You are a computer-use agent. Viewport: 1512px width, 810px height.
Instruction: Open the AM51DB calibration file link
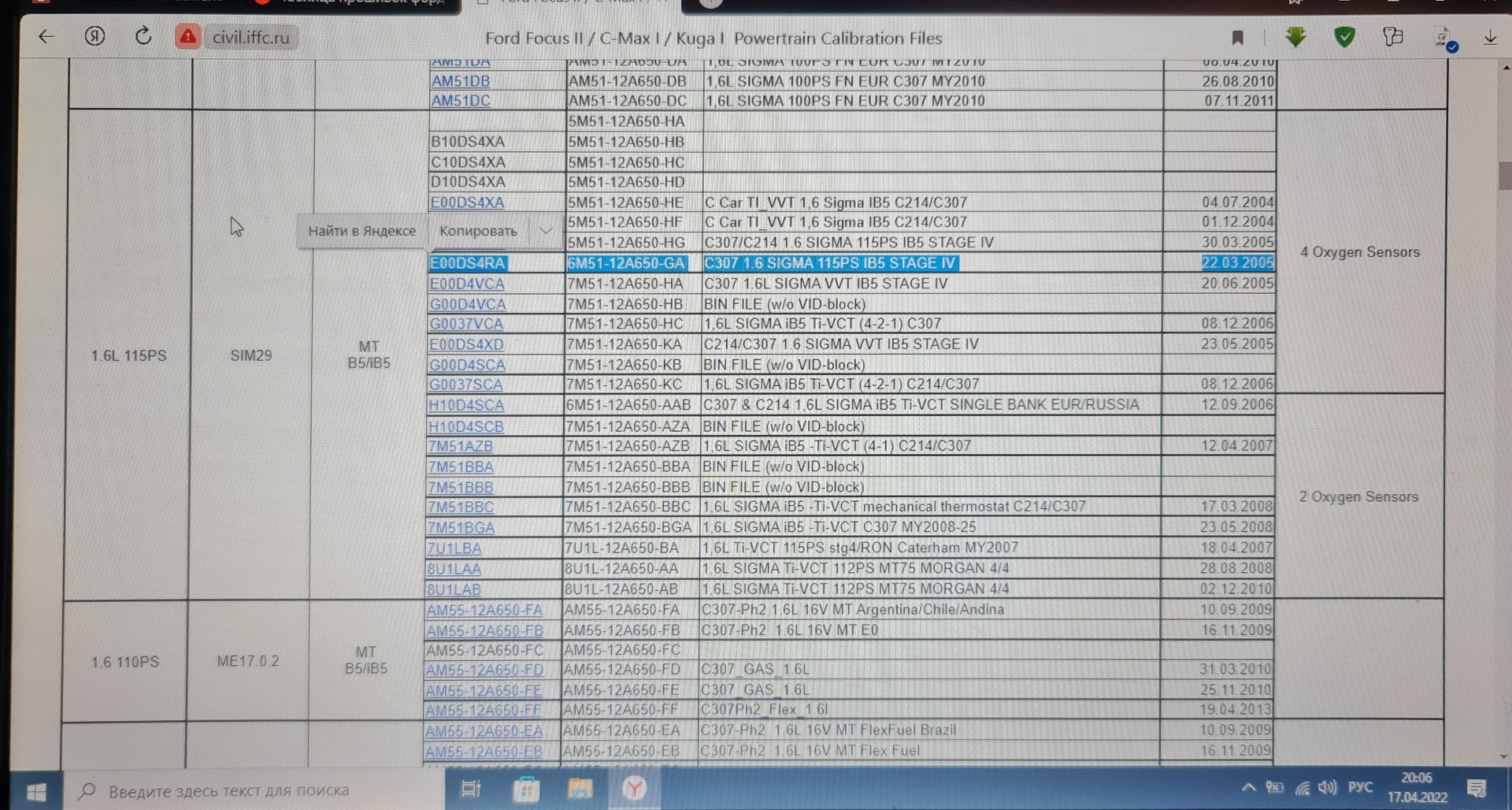(x=461, y=81)
